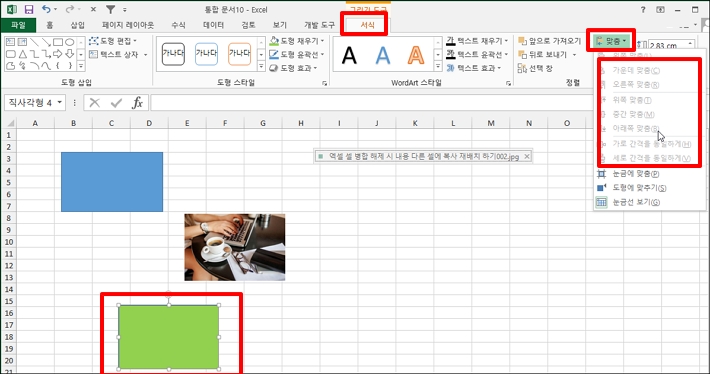Click the 맞춤 (align) dropdown button
This screenshot has width=710, height=374.
coord(611,41)
